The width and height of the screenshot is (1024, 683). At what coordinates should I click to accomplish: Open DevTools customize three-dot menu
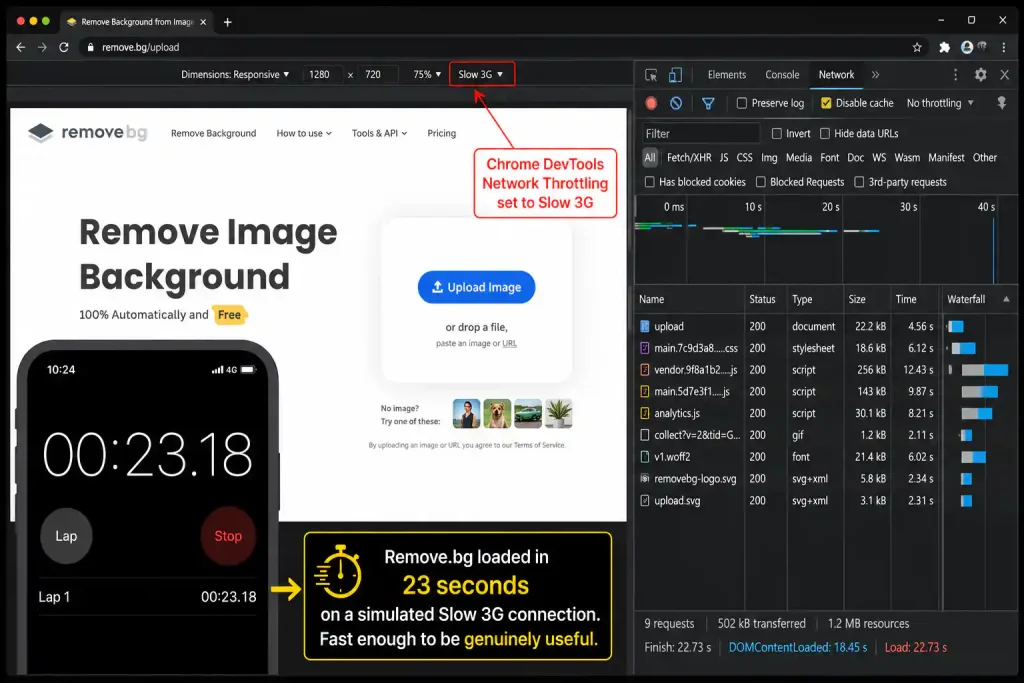point(955,75)
